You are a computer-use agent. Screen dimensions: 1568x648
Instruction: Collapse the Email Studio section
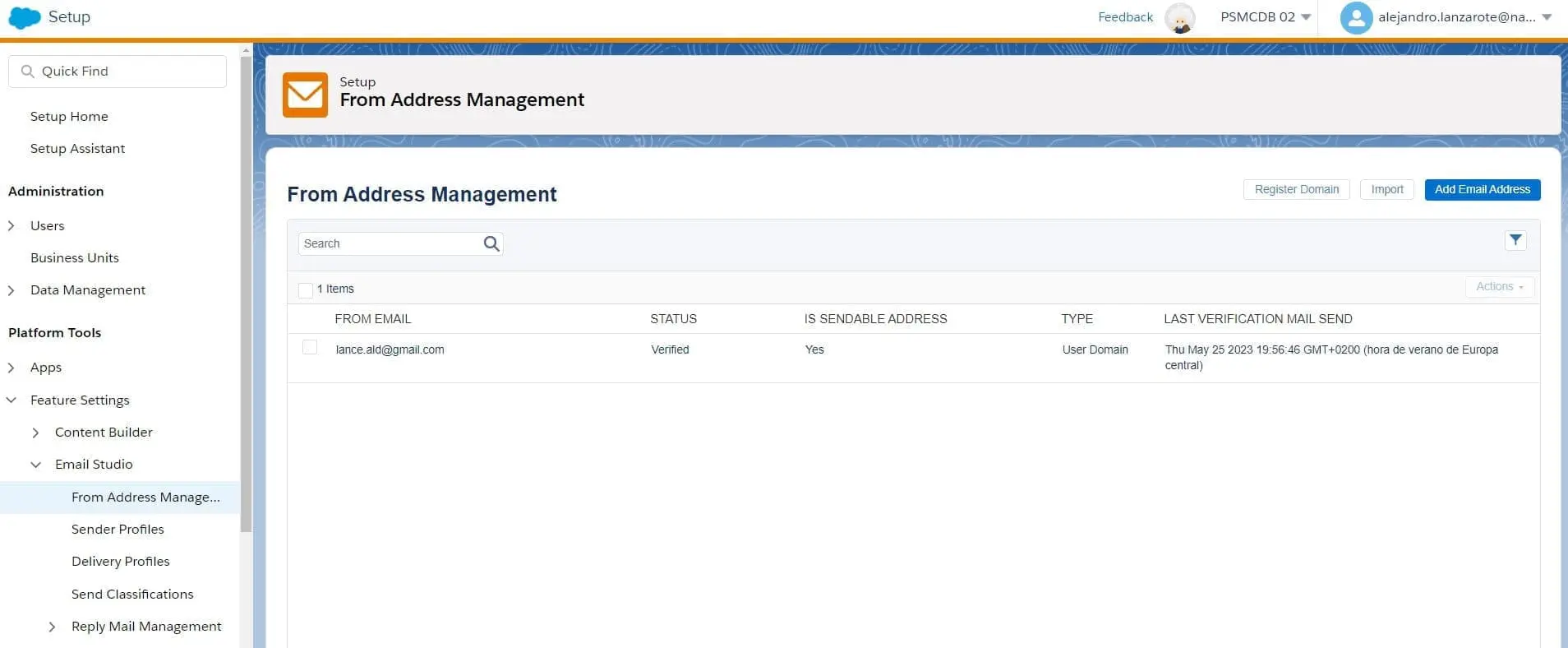click(x=36, y=465)
